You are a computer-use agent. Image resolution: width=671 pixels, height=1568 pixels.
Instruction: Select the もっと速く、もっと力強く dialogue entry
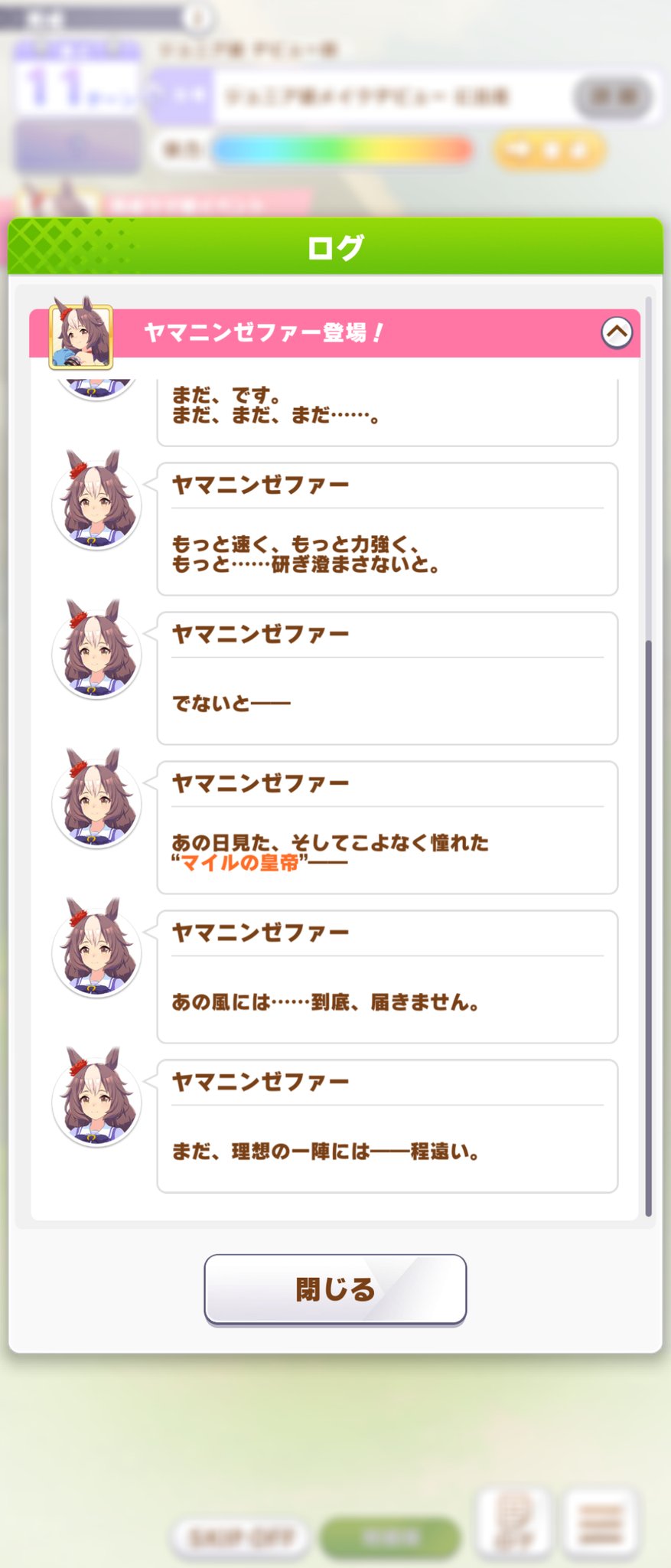coord(387,529)
